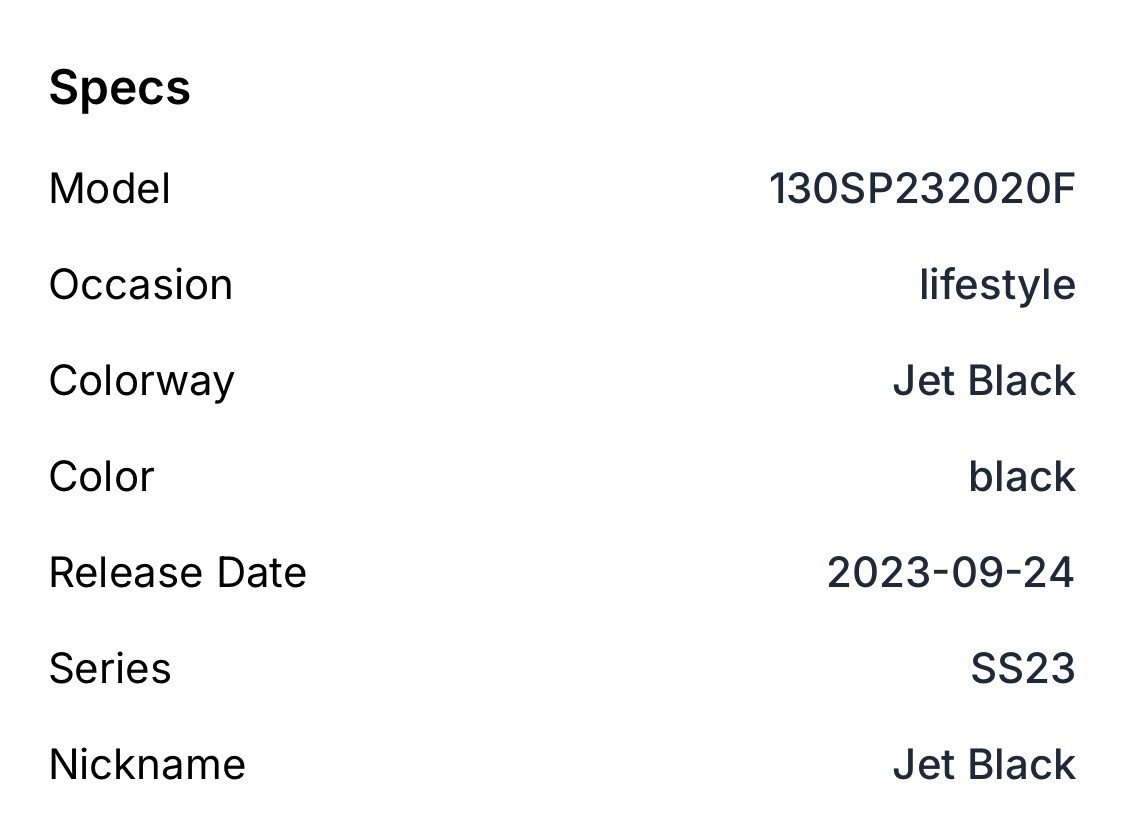Select the black color value
1125x826 pixels.
[1021, 477]
